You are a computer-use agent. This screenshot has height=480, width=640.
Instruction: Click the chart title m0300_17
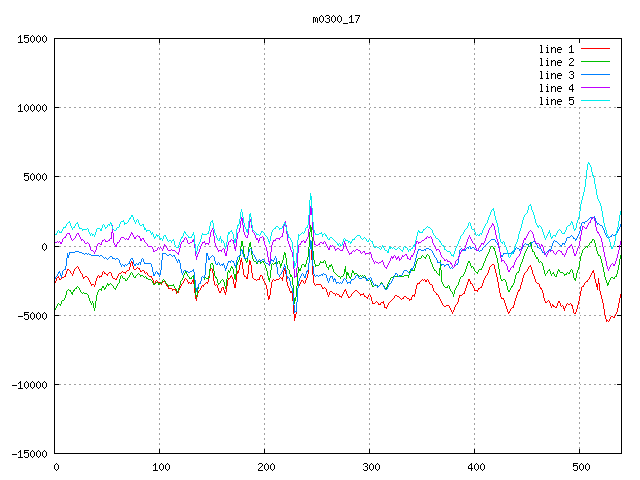pyautogui.click(x=336, y=19)
